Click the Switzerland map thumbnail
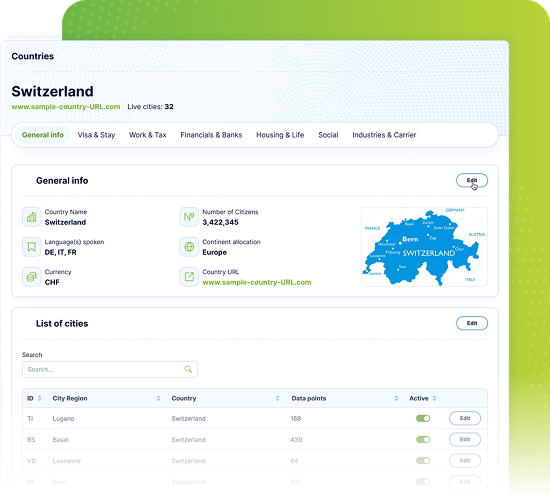Image resolution: width=550 pixels, height=497 pixels. (424, 247)
